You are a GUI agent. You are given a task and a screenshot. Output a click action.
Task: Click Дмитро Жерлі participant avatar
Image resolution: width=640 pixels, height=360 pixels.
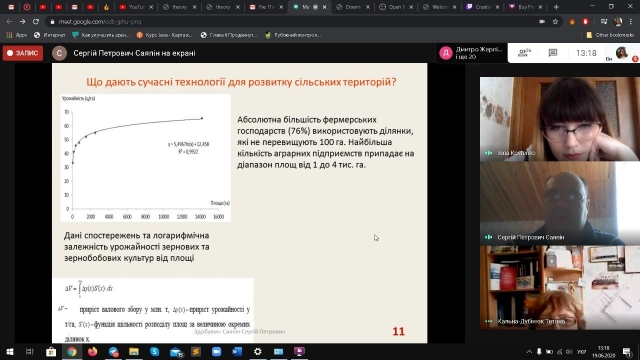446,53
